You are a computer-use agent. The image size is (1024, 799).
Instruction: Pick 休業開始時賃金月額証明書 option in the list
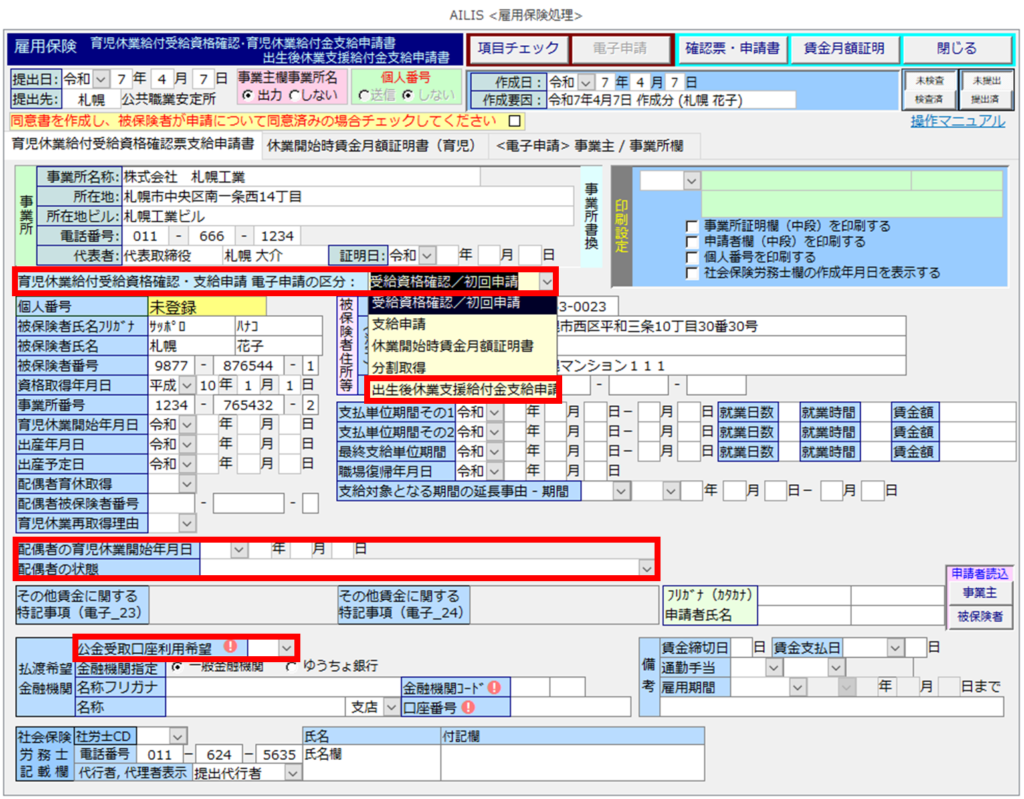452,345
